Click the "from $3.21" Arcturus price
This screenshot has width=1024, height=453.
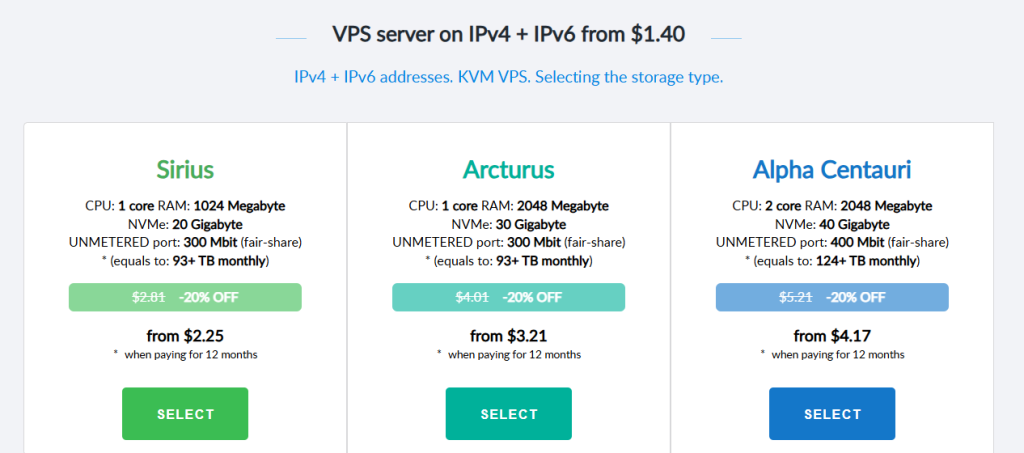click(508, 336)
